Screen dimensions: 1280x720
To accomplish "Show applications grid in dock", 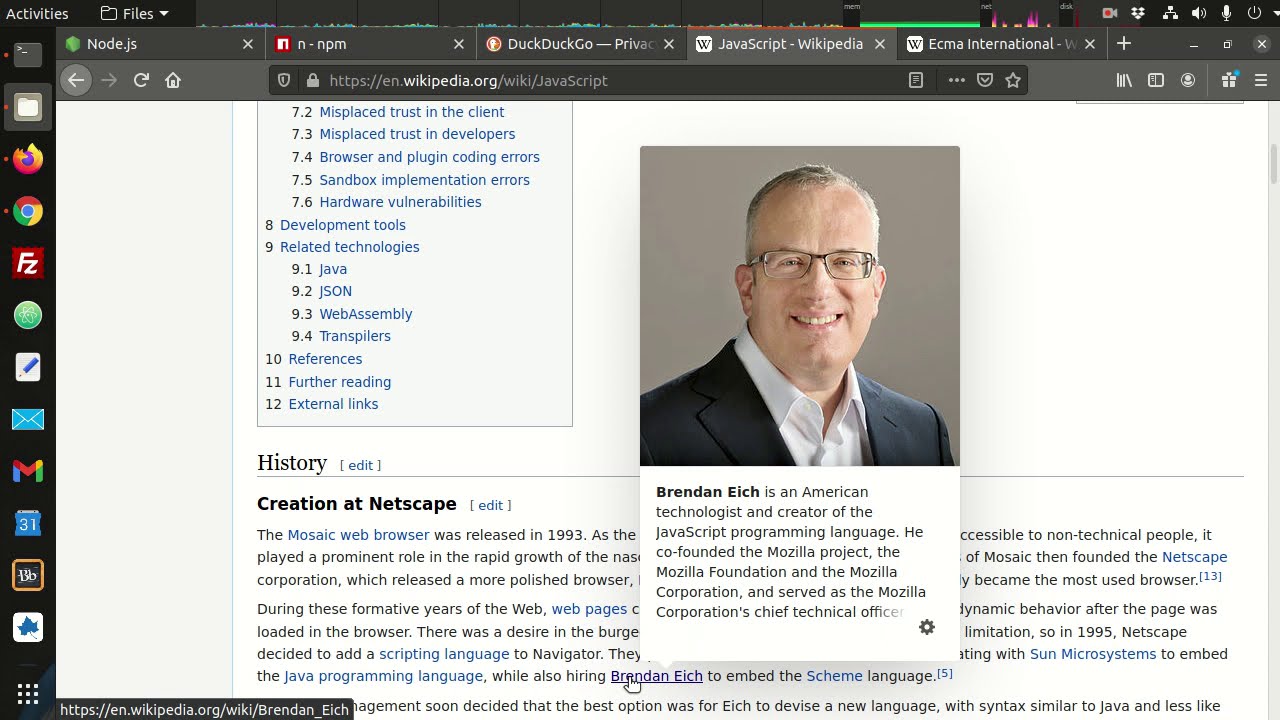I will (28, 693).
